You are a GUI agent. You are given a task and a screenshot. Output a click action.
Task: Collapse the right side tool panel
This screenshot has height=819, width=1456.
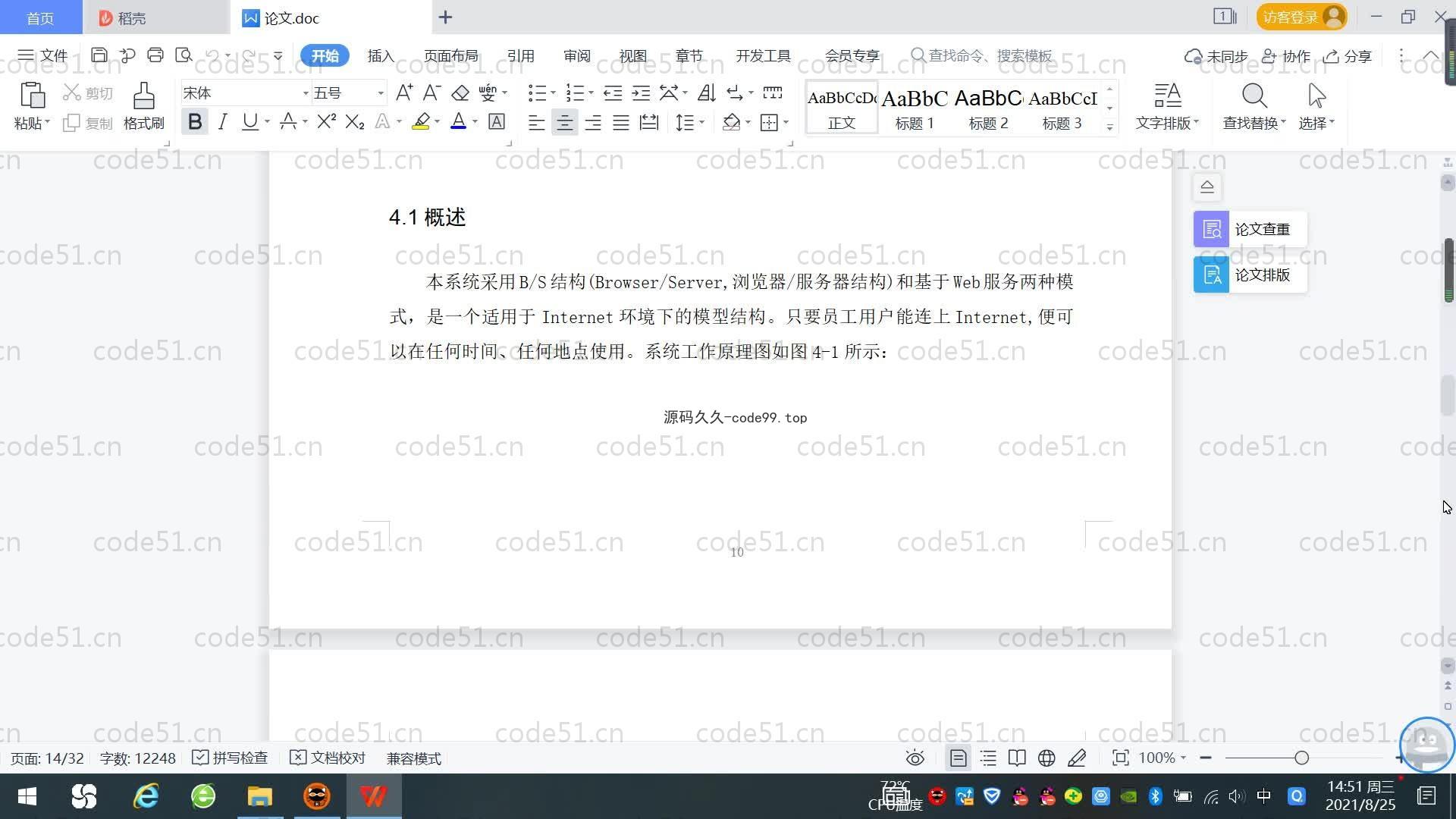pos(1207,187)
